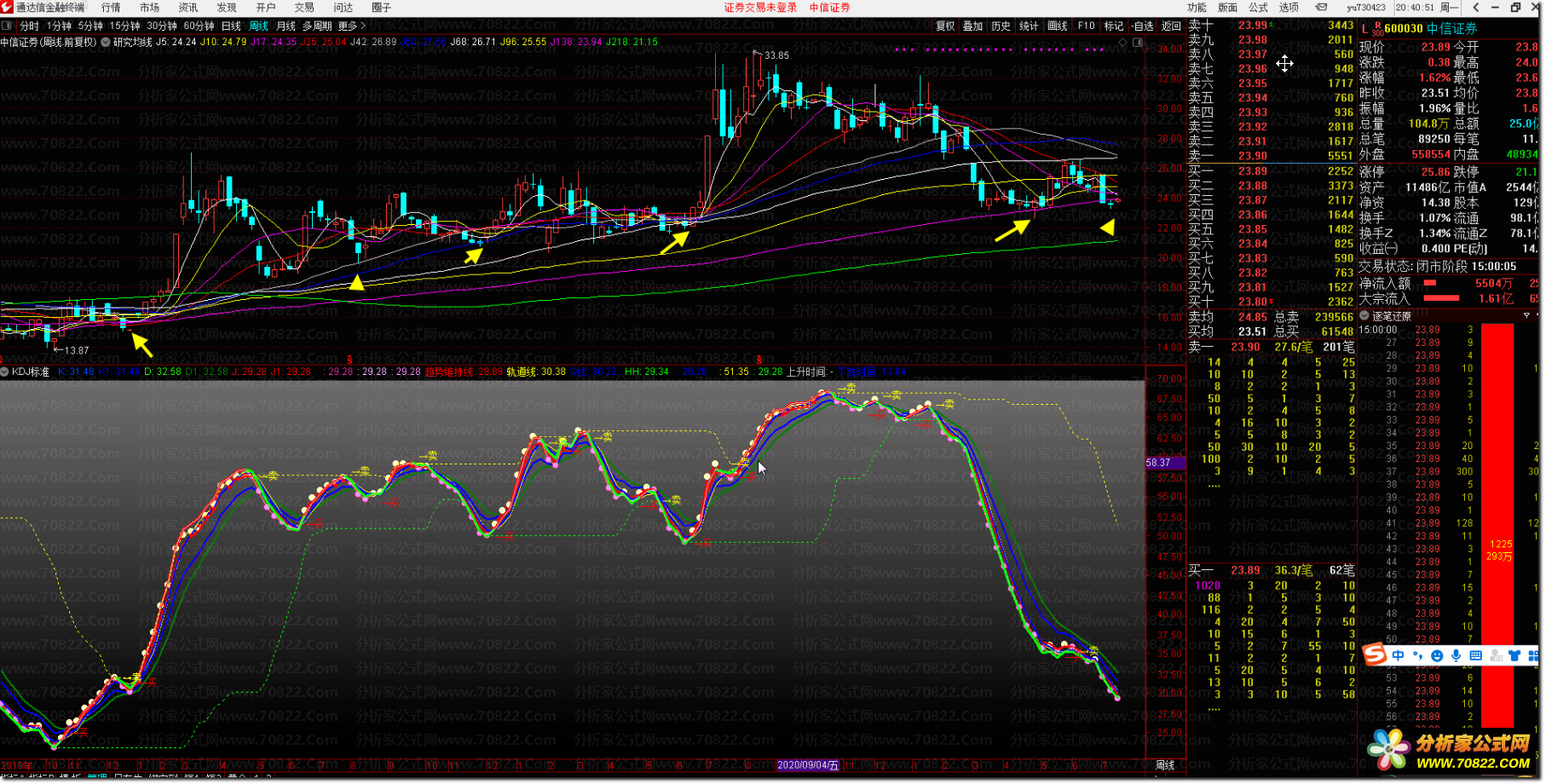1546x784 pixels.
Task: Switch to 分时 period tab
Action: 29,26
